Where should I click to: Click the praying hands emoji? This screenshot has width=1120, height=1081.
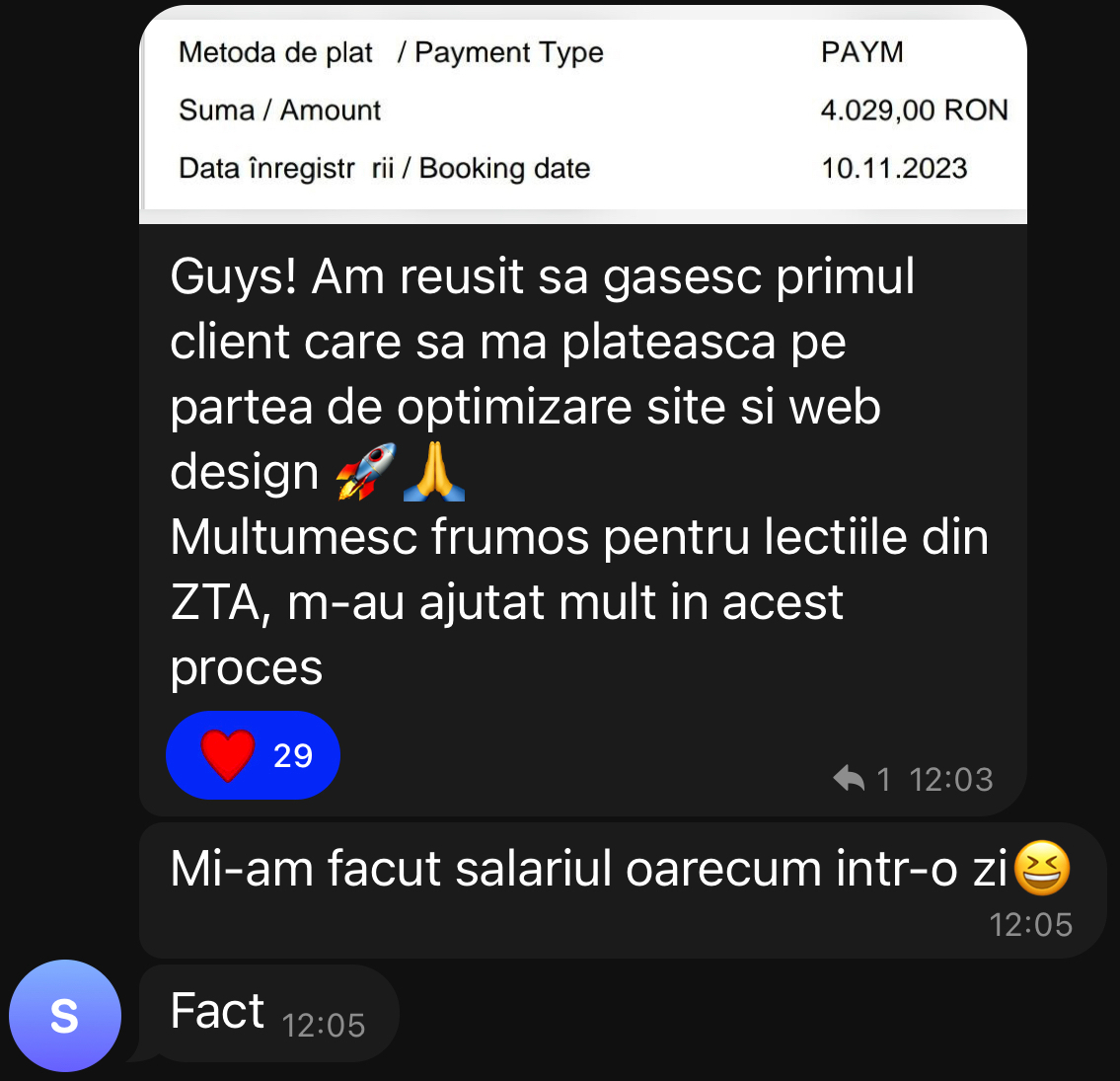(434, 472)
